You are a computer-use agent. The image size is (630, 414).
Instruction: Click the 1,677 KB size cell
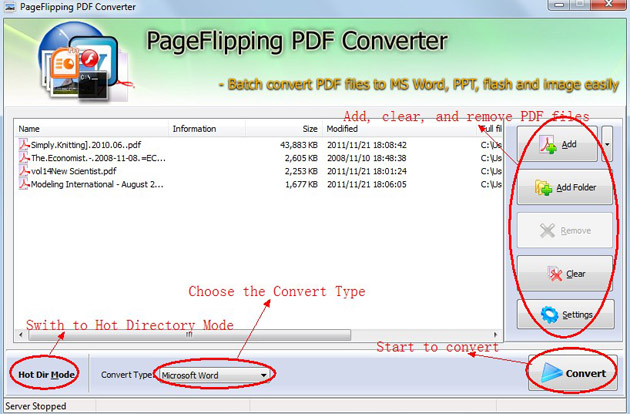click(301, 184)
